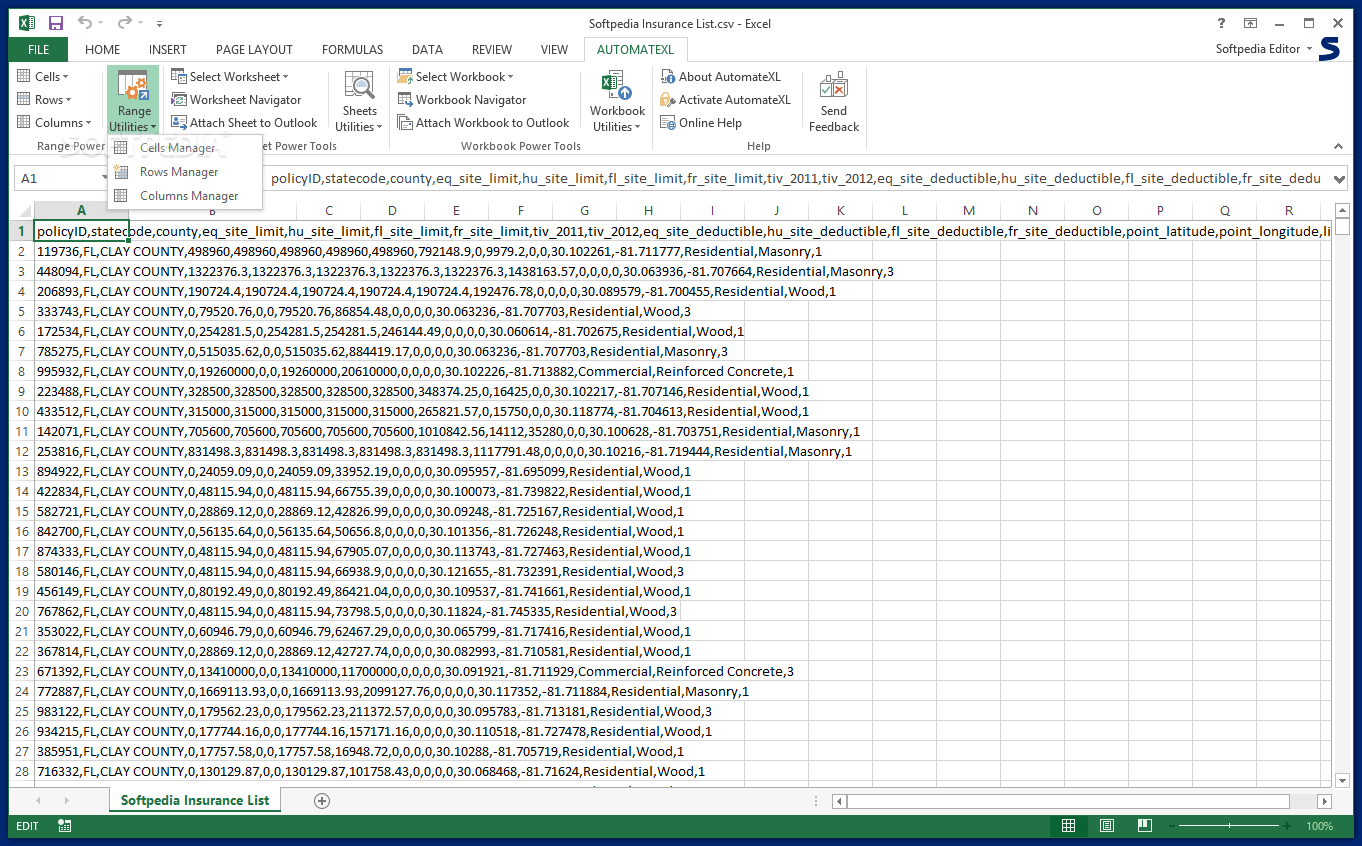Viewport: 1362px width, 846px height.
Task: Switch to the DATA tab
Action: (x=427, y=49)
